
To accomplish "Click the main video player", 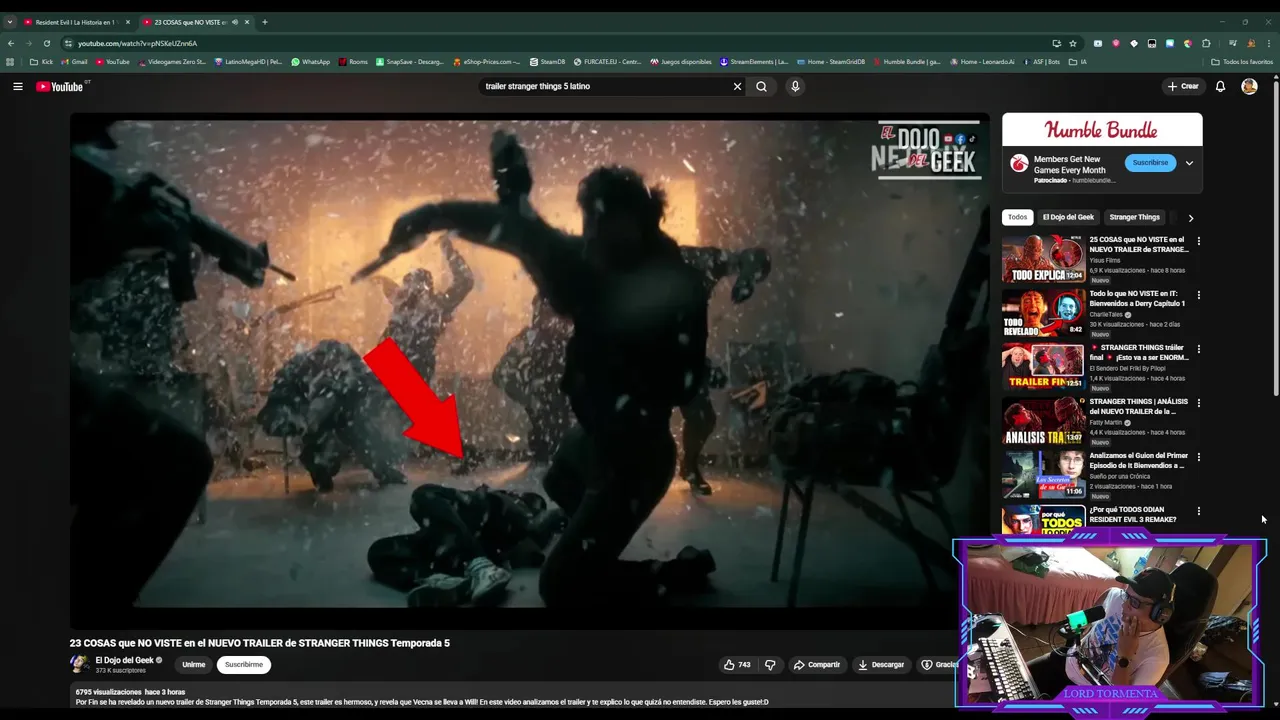I will [x=529, y=369].
